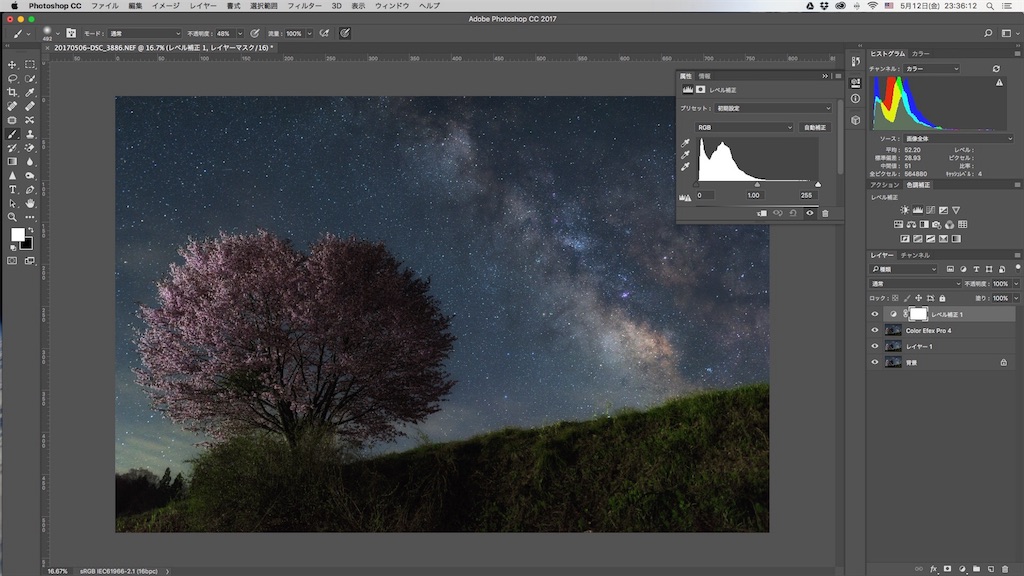The width and height of the screenshot is (1024, 576).
Task: Add a Brightness/Contrast adjustment
Action: click(904, 210)
